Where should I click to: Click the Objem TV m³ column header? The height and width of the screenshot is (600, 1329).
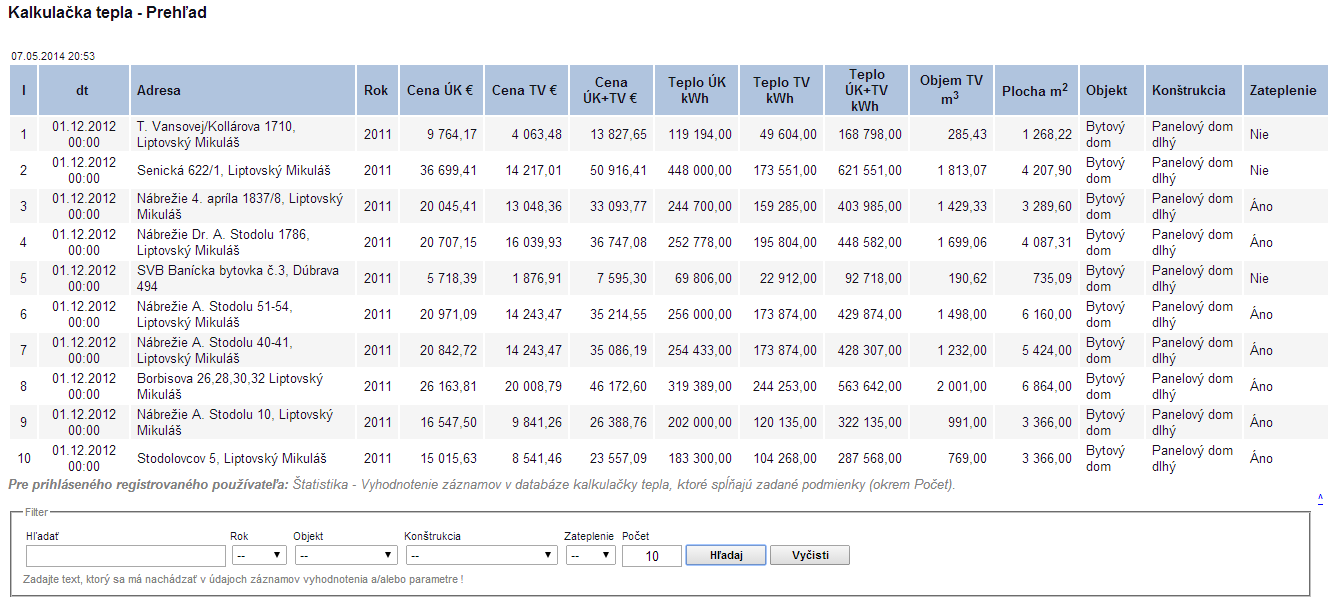(951, 90)
